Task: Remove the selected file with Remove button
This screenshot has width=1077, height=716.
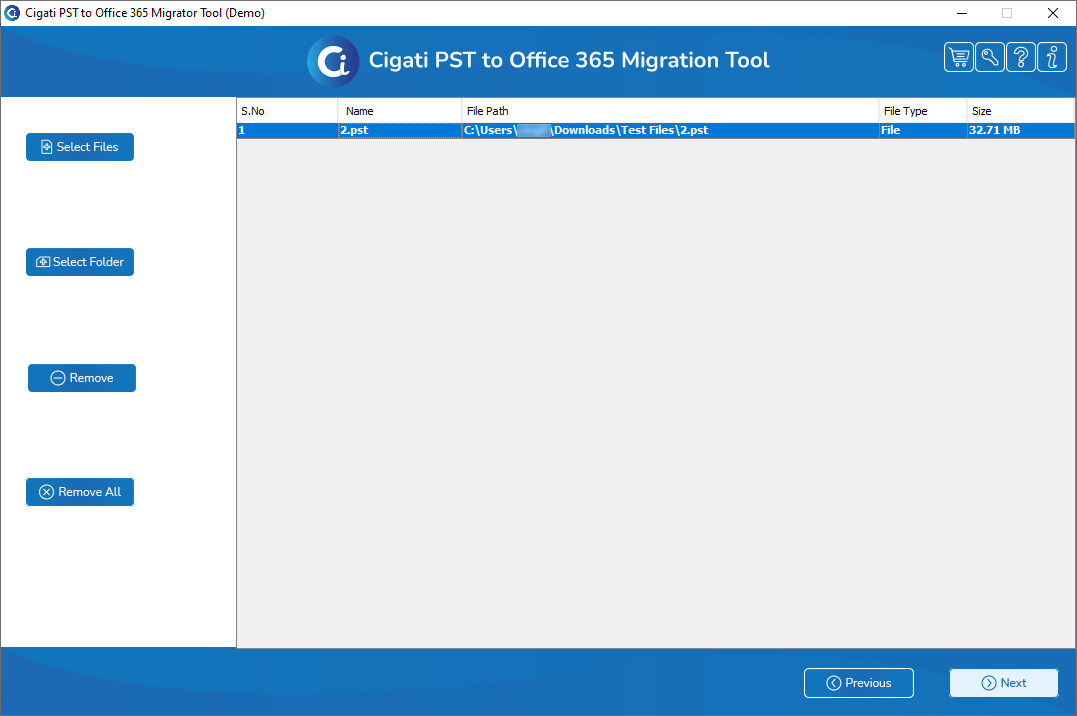Action: pos(82,378)
